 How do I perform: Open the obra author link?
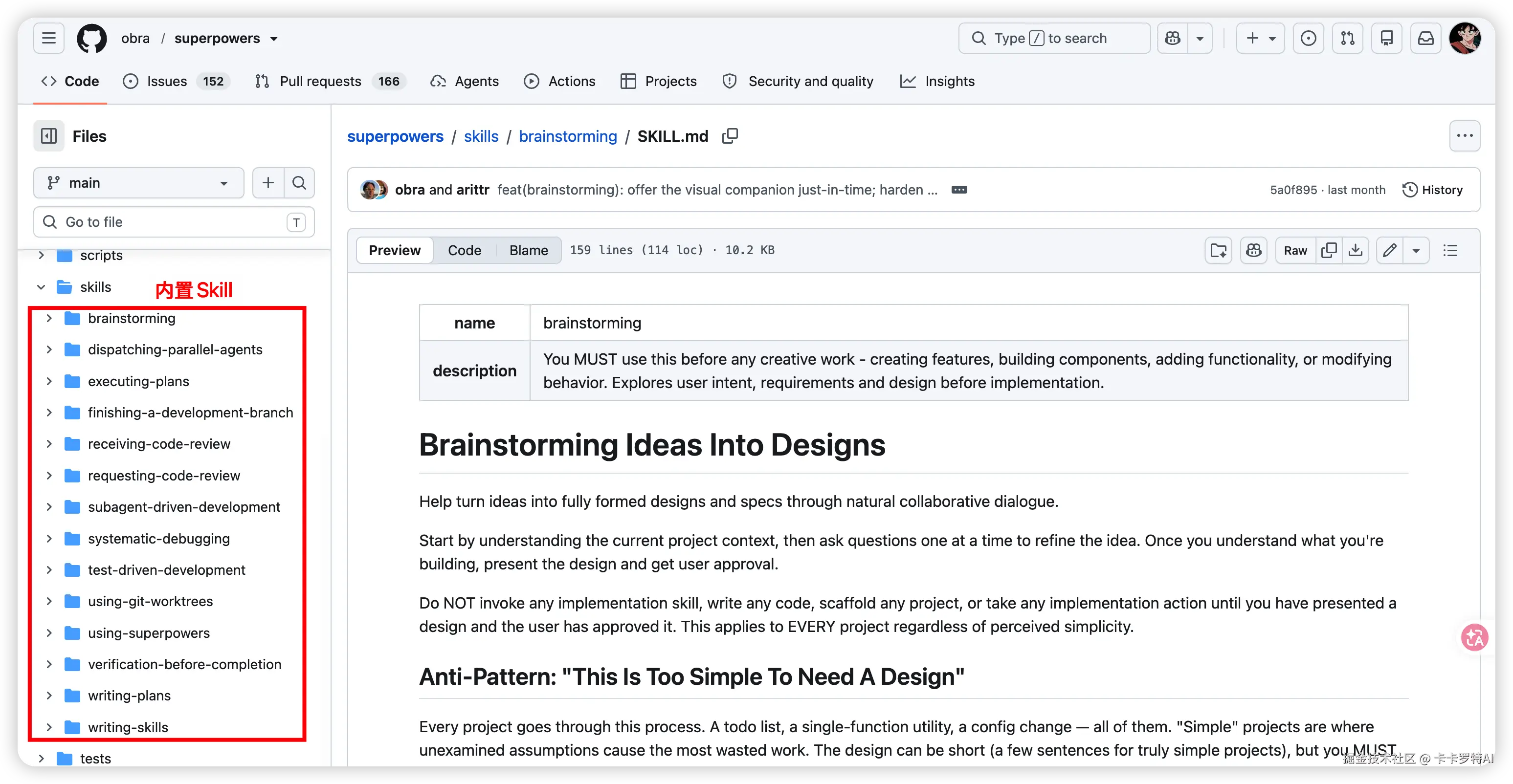[409, 190]
